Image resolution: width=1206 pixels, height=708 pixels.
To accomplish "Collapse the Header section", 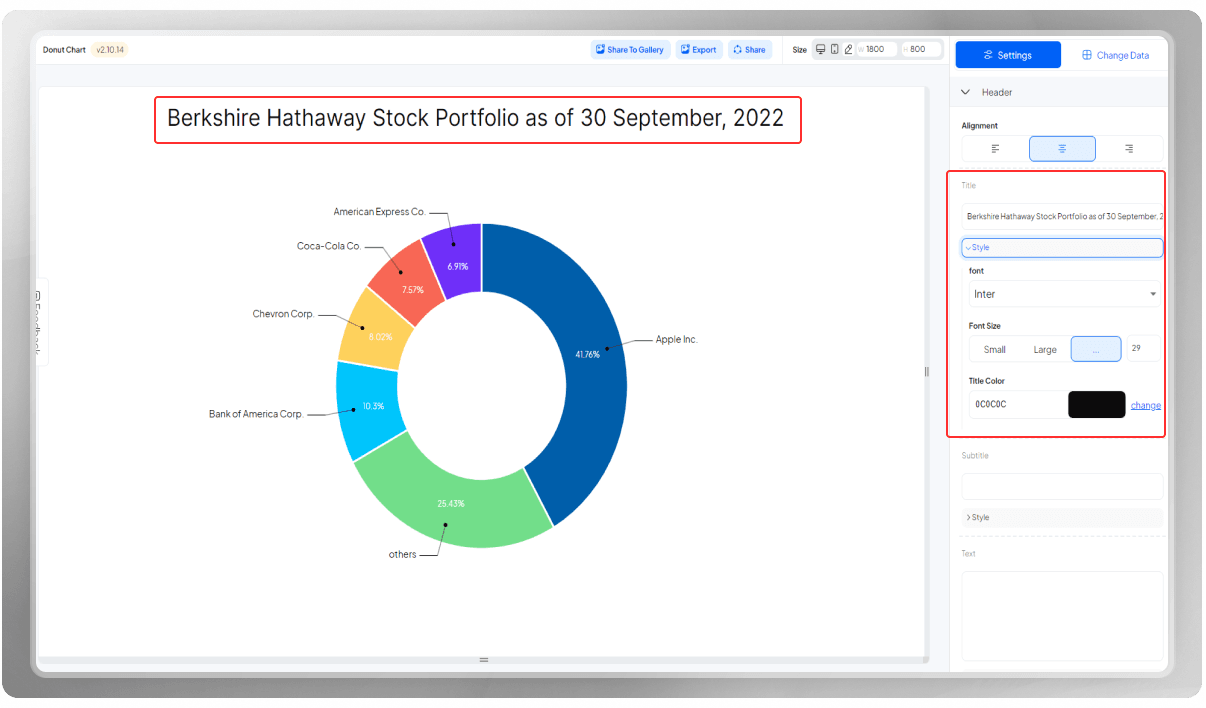I will pos(966,92).
